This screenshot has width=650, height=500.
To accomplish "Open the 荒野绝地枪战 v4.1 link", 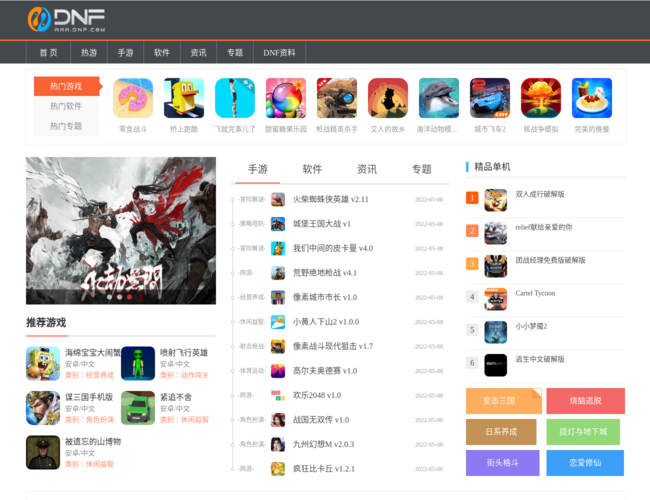I will [324, 272].
